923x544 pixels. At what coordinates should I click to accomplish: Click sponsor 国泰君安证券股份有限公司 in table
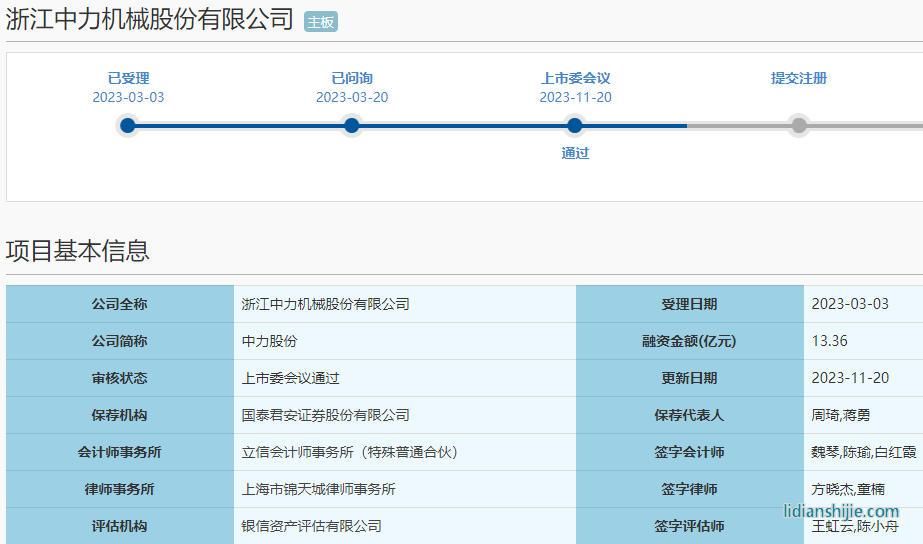[x=325, y=415]
